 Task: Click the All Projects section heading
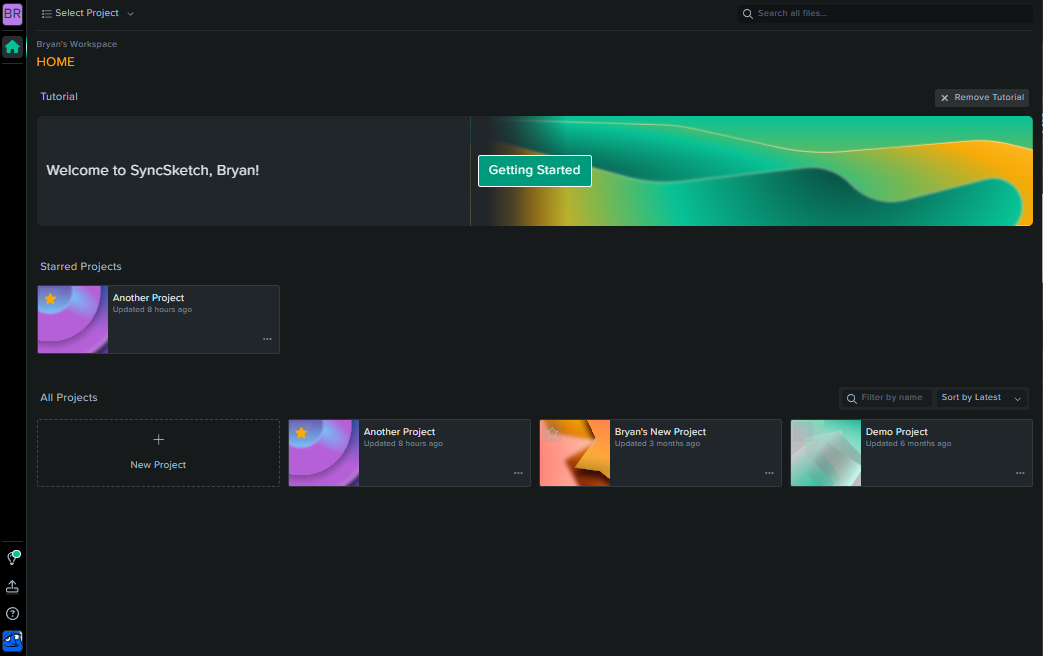tap(69, 398)
